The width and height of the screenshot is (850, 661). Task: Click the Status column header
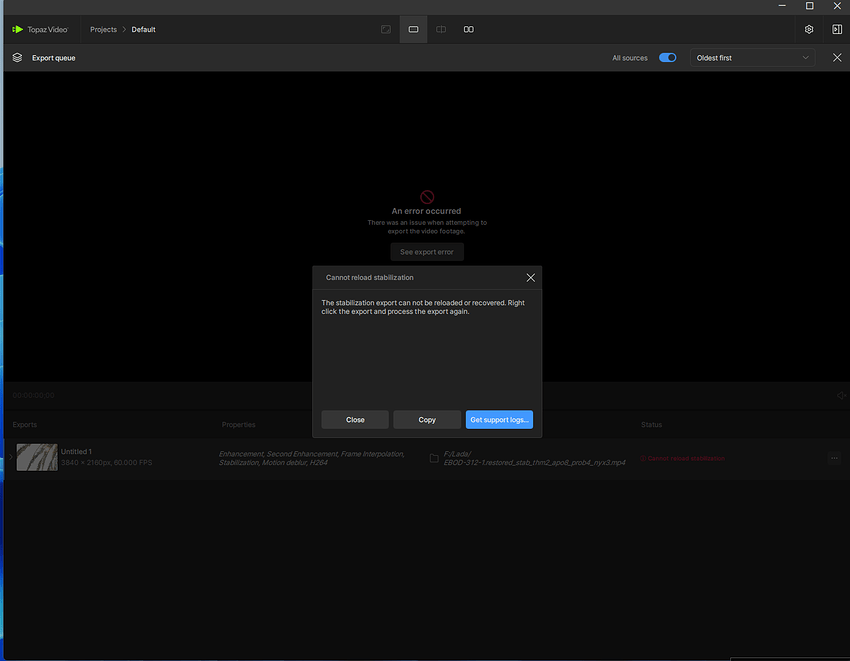[651, 425]
